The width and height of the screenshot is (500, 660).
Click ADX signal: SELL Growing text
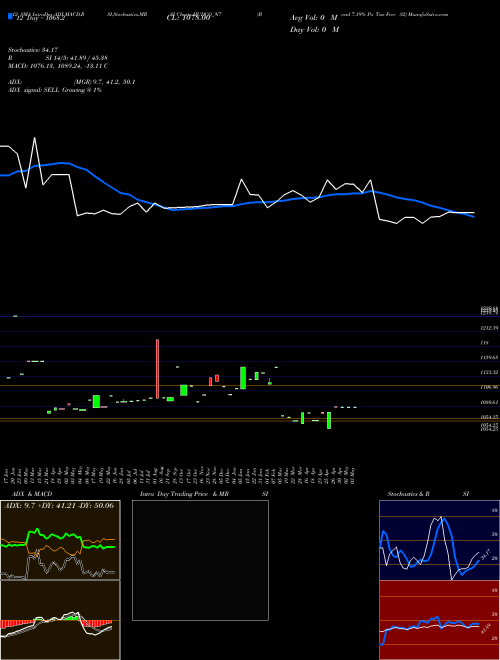point(55,90)
